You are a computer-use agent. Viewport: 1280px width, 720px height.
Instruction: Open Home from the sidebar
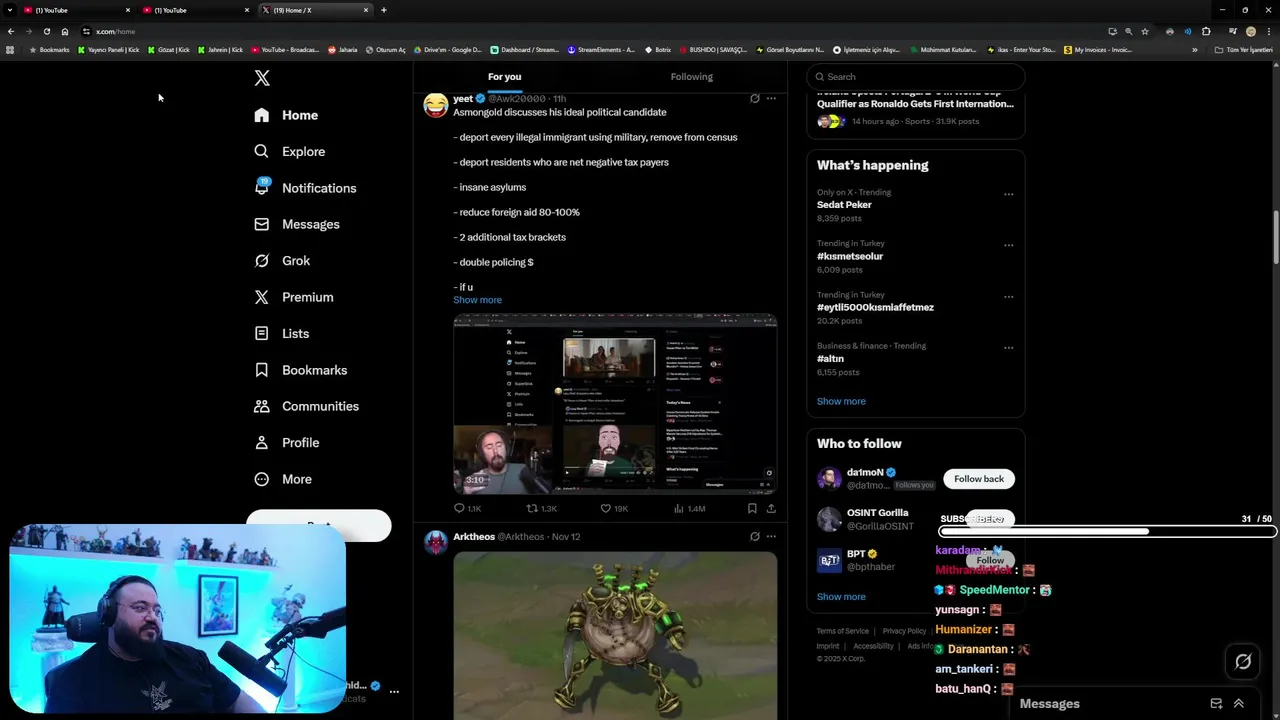(x=286, y=115)
